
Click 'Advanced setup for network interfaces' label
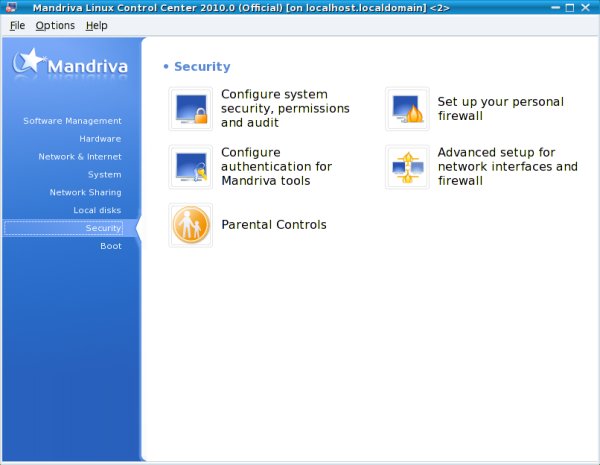[x=508, y=167]
